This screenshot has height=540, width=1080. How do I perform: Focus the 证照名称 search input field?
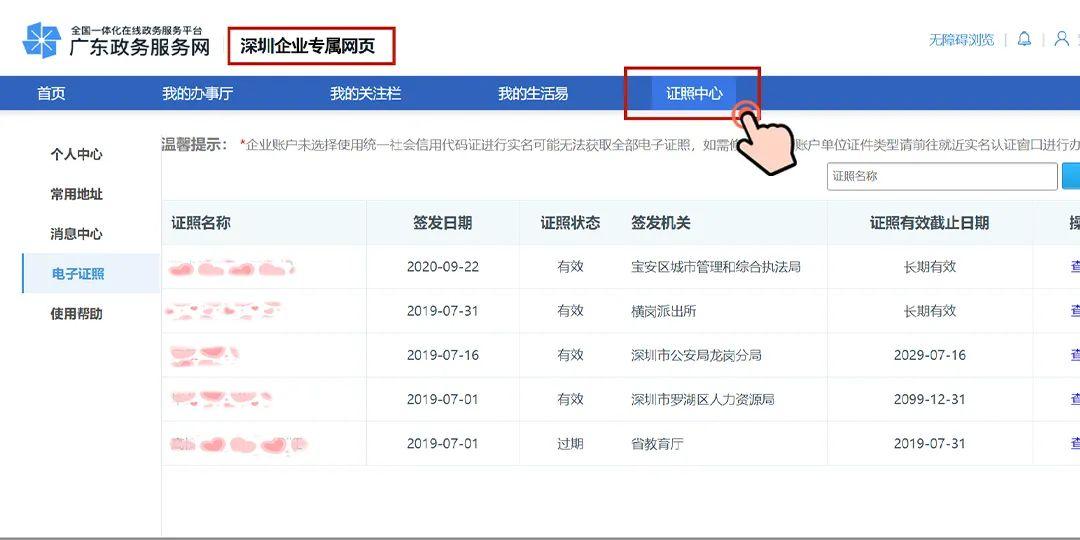941,176
